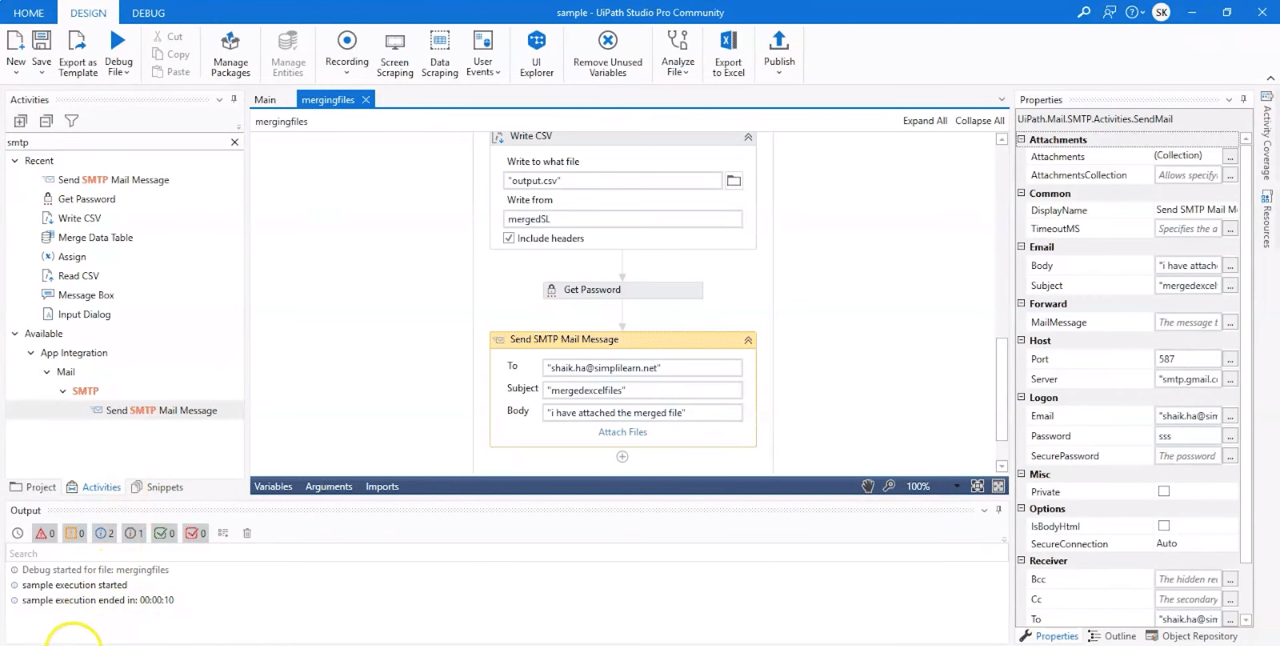Check the Private checkbox under Misc
Screen dimensions: 1280x646
point(1163,490)
